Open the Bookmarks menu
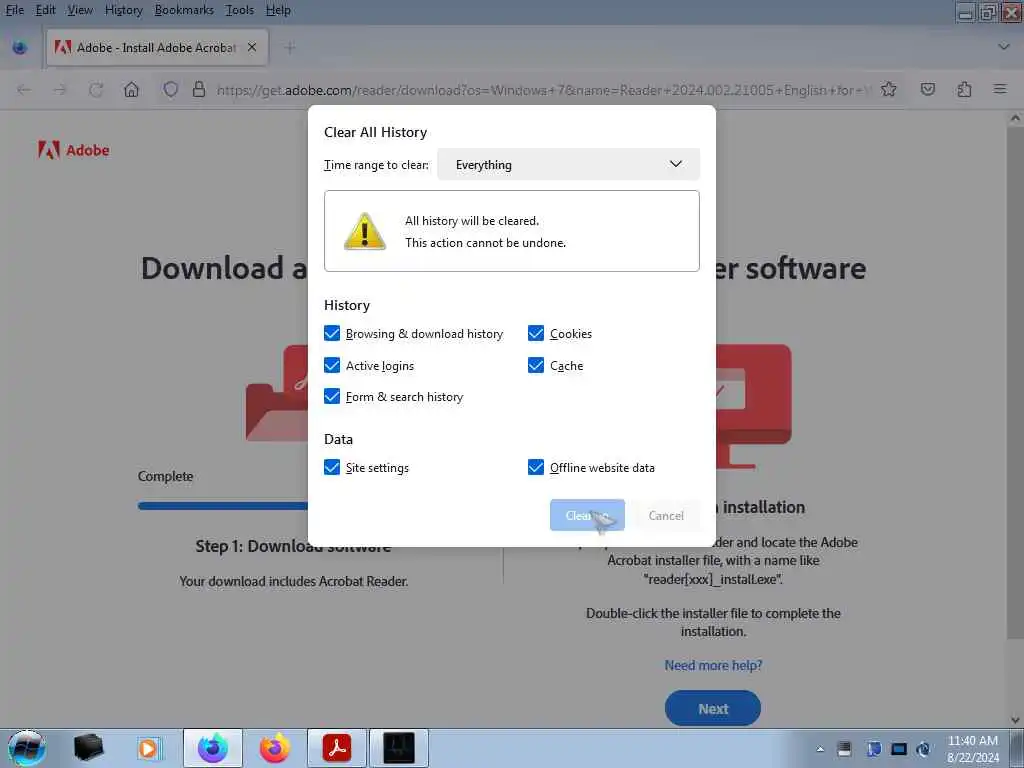This screenshot has width=1024, height=768. (184, 10)
